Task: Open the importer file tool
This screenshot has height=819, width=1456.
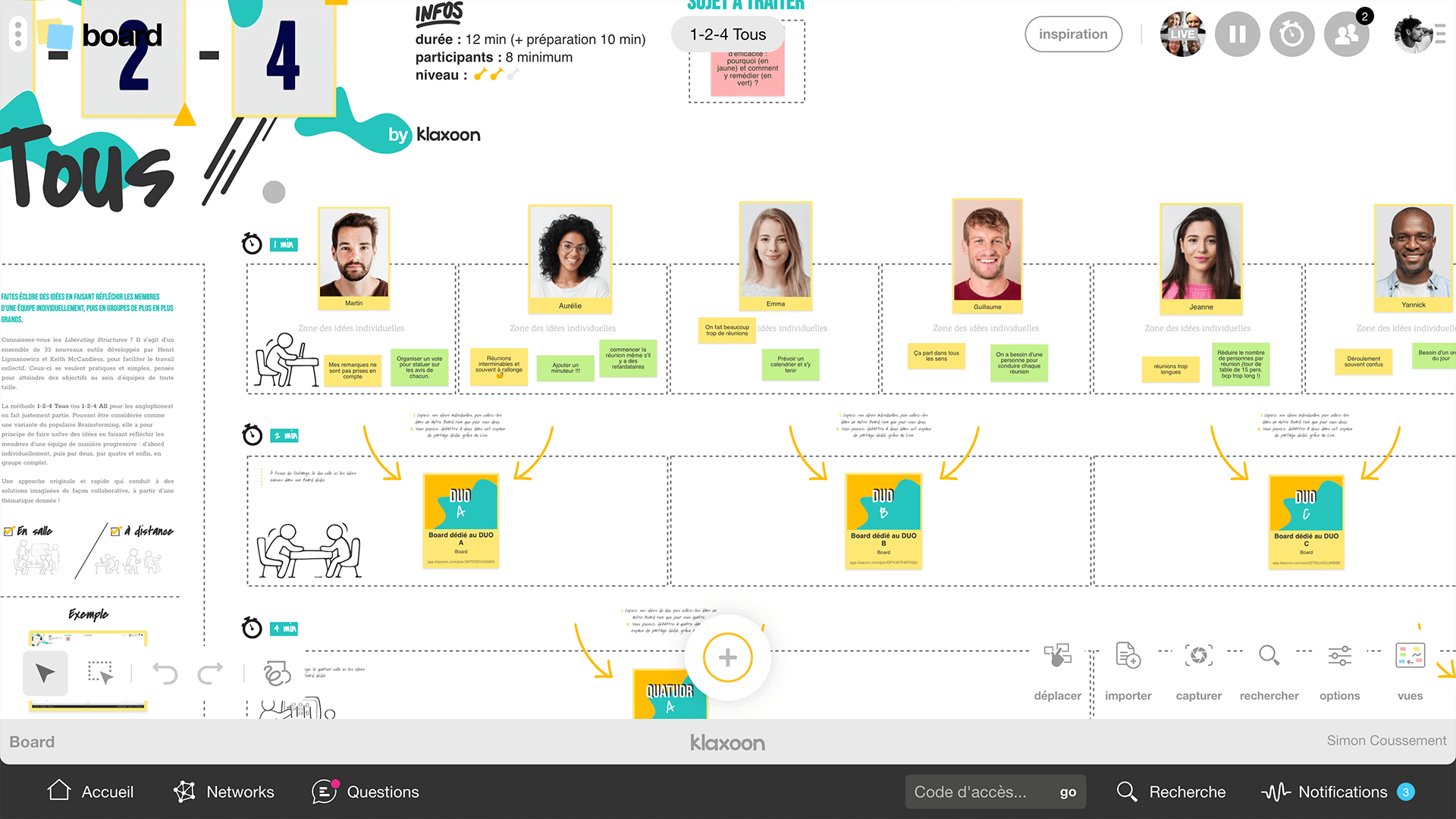Action: 1128,656
